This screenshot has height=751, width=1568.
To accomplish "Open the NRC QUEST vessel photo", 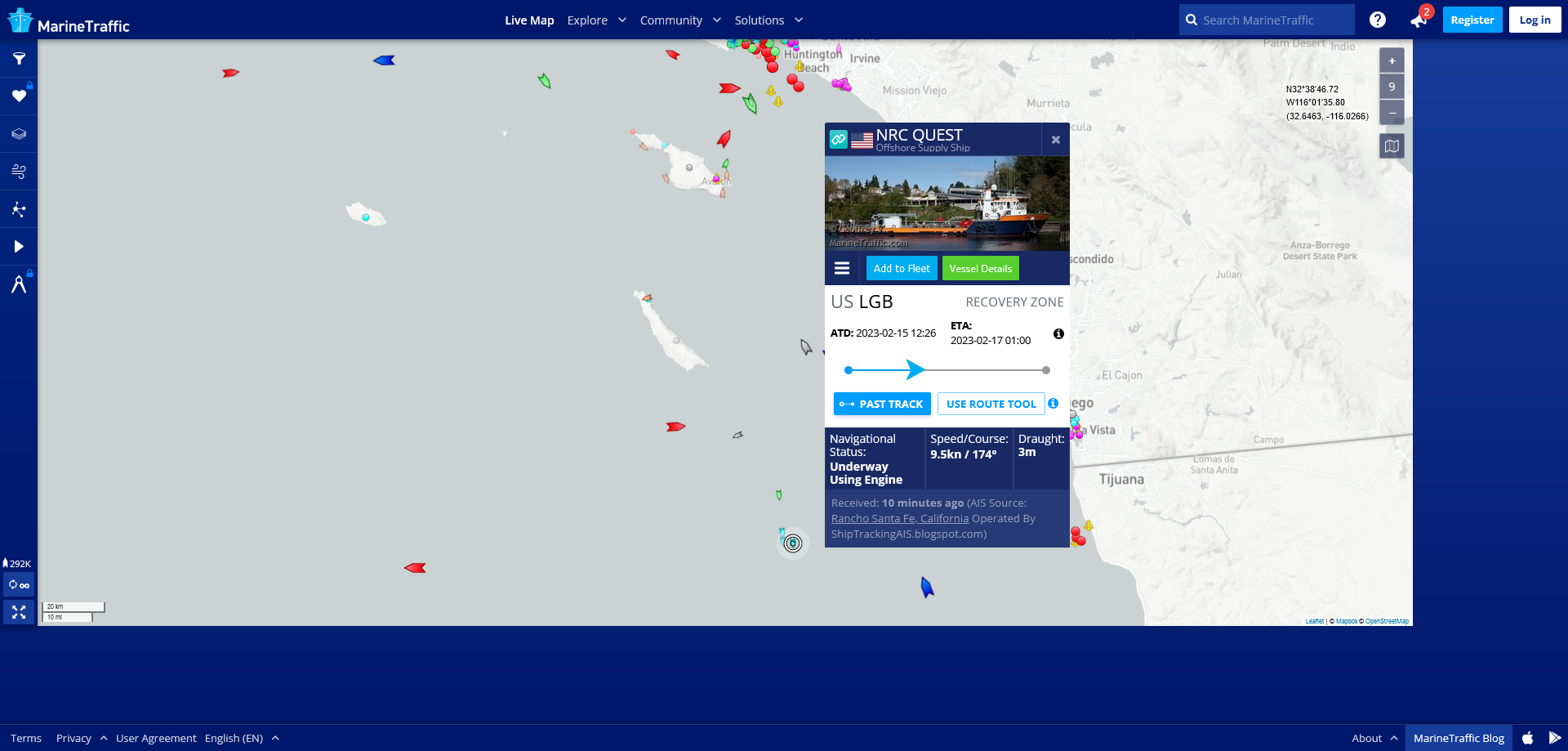I will point(947,203).
